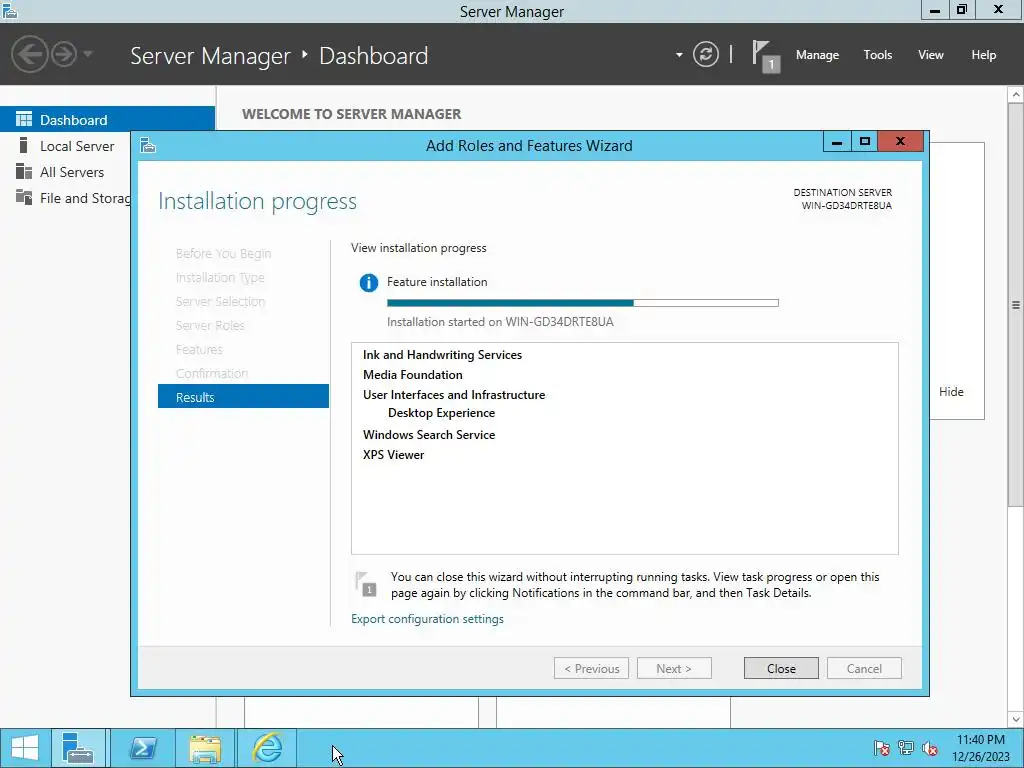Click the notification flag icon in wizard note
Image resolution: width=1024 pixels, height=768 pixels.
(x=366, y=584)
